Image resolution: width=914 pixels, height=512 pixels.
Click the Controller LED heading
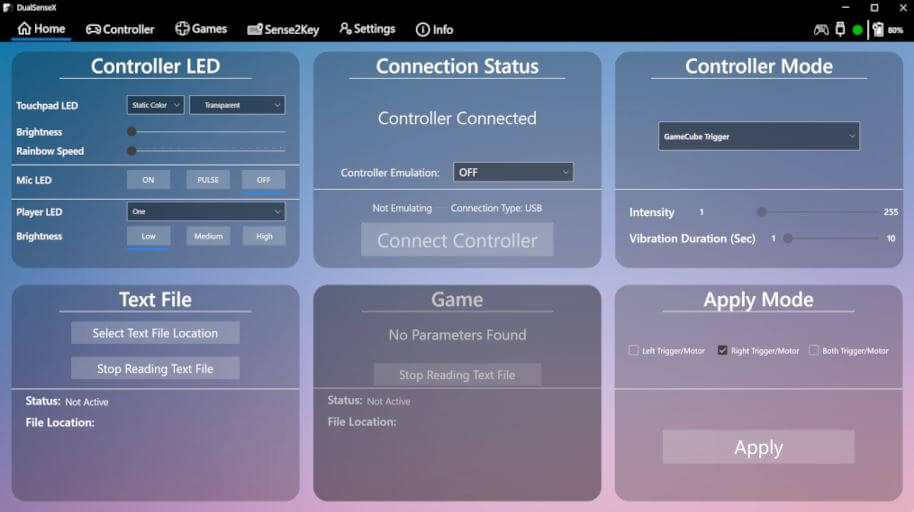click(x=155, y=66)
